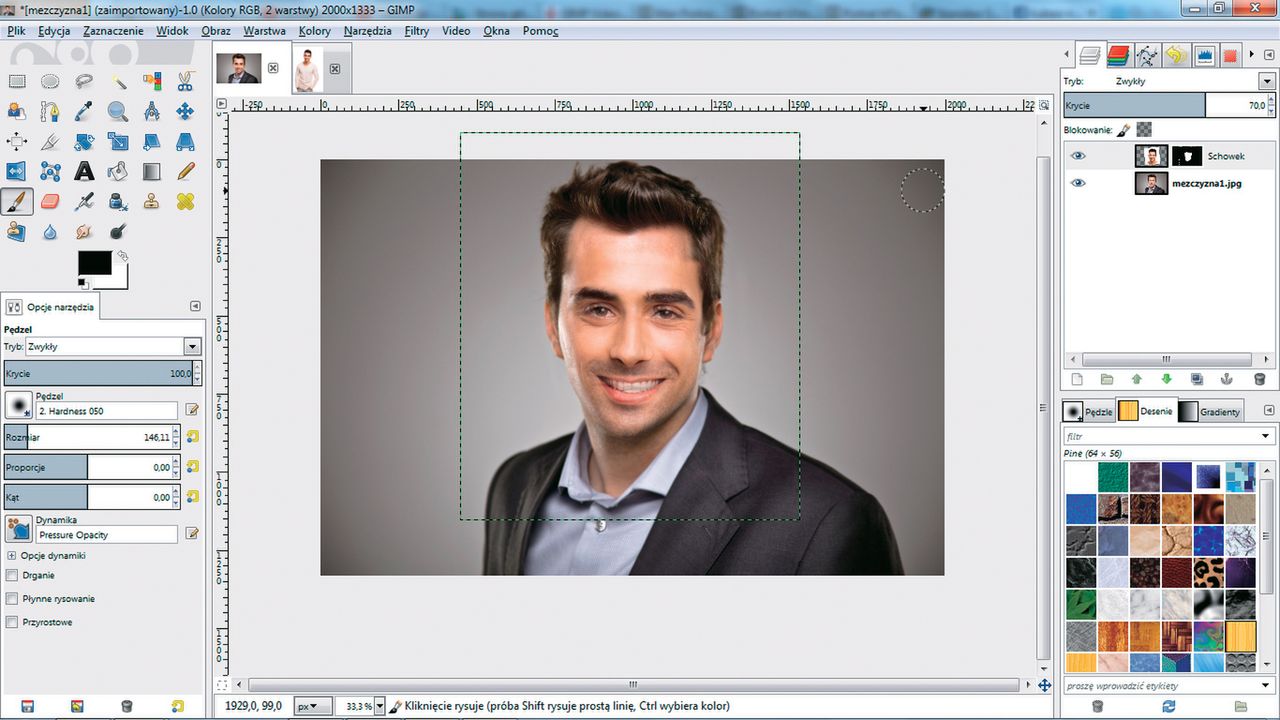Select the Scissors Select tool
Screen dimensions: 1280x720
[185, 80]
